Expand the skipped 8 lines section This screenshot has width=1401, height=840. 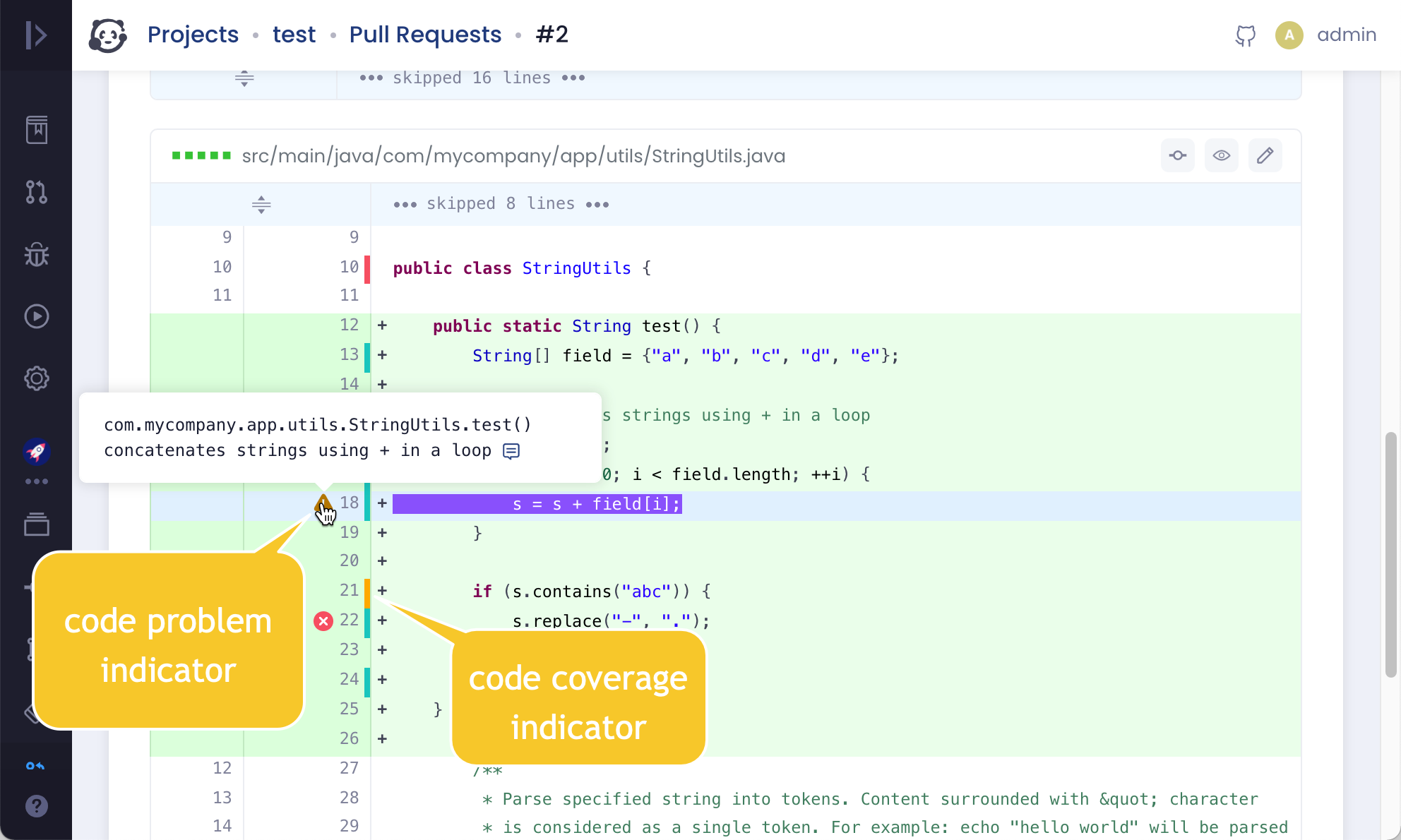point(261,205)
